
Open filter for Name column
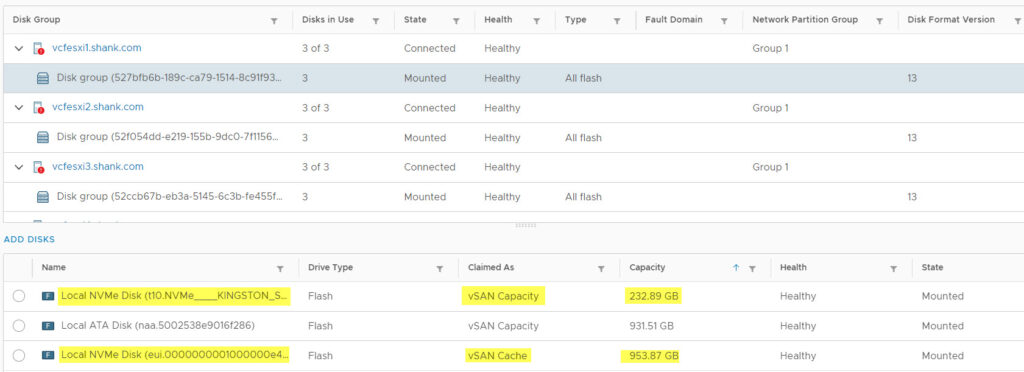[x=280, y=268]
